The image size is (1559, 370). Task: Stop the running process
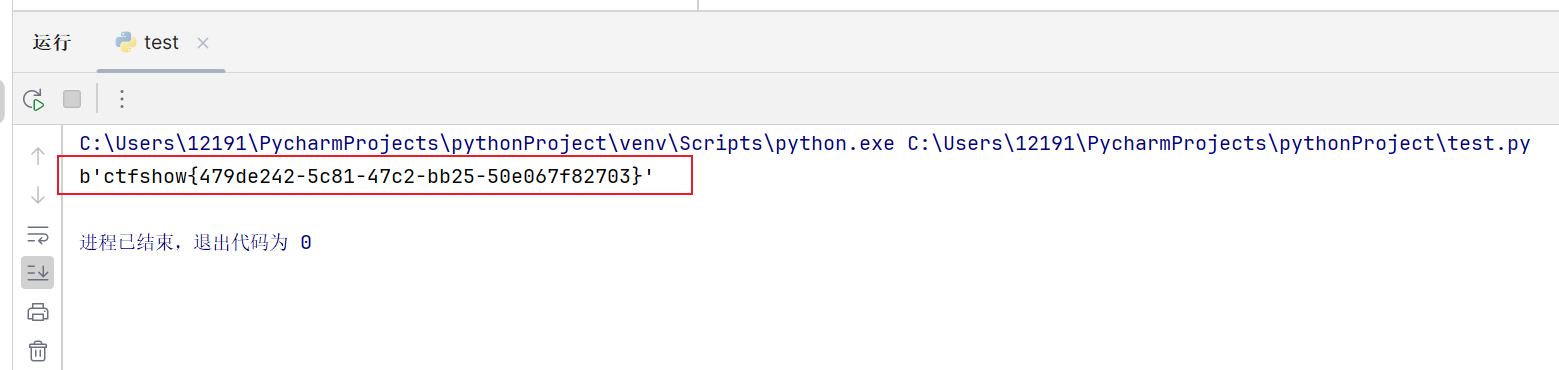point(72,99)
